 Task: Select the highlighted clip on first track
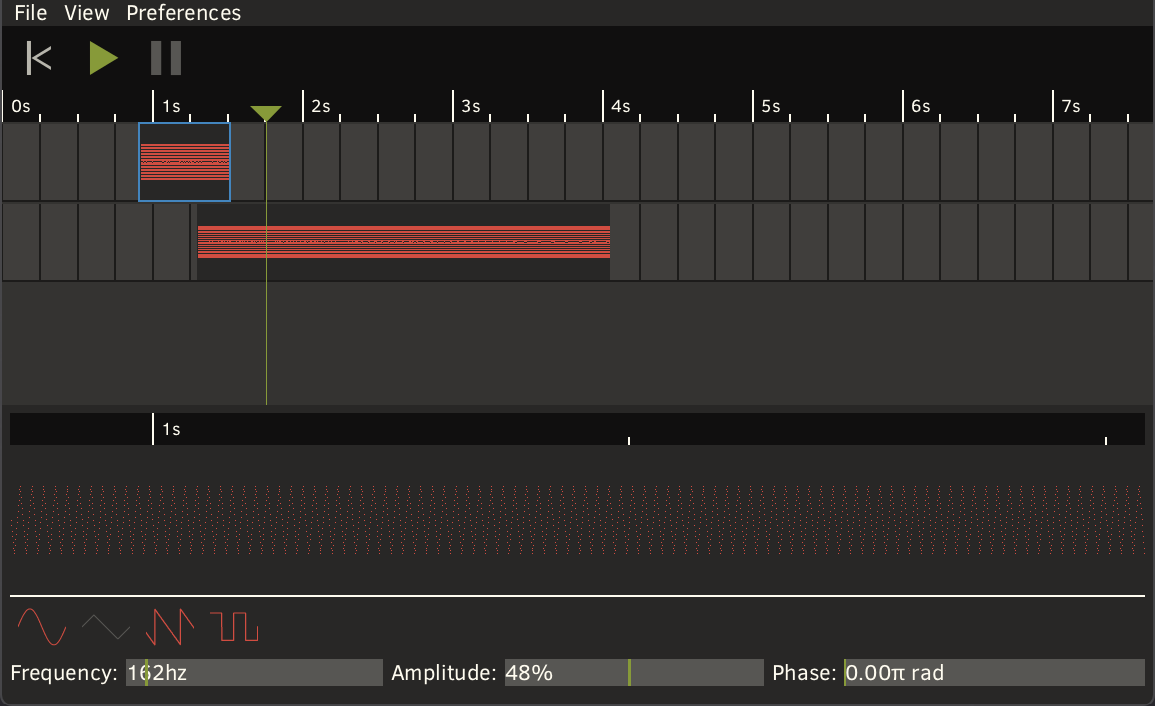pos(185,162)
